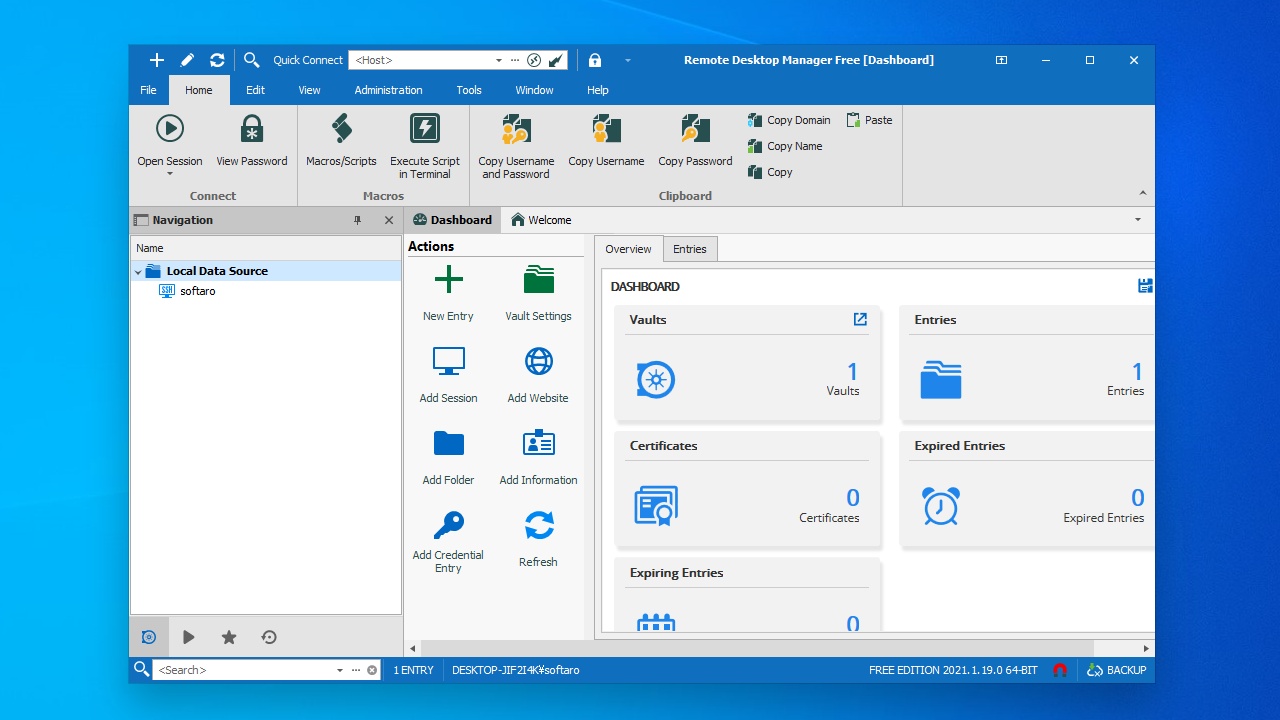Open the Tools ribbon tab
The image size is (1280, 720).
click(x=469, y=90)
